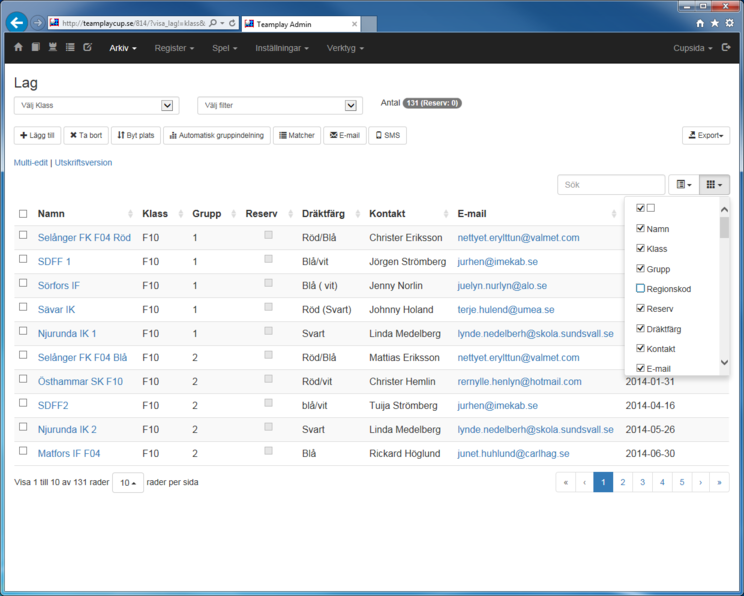Open the Inställningar menu

pos(282,48)
